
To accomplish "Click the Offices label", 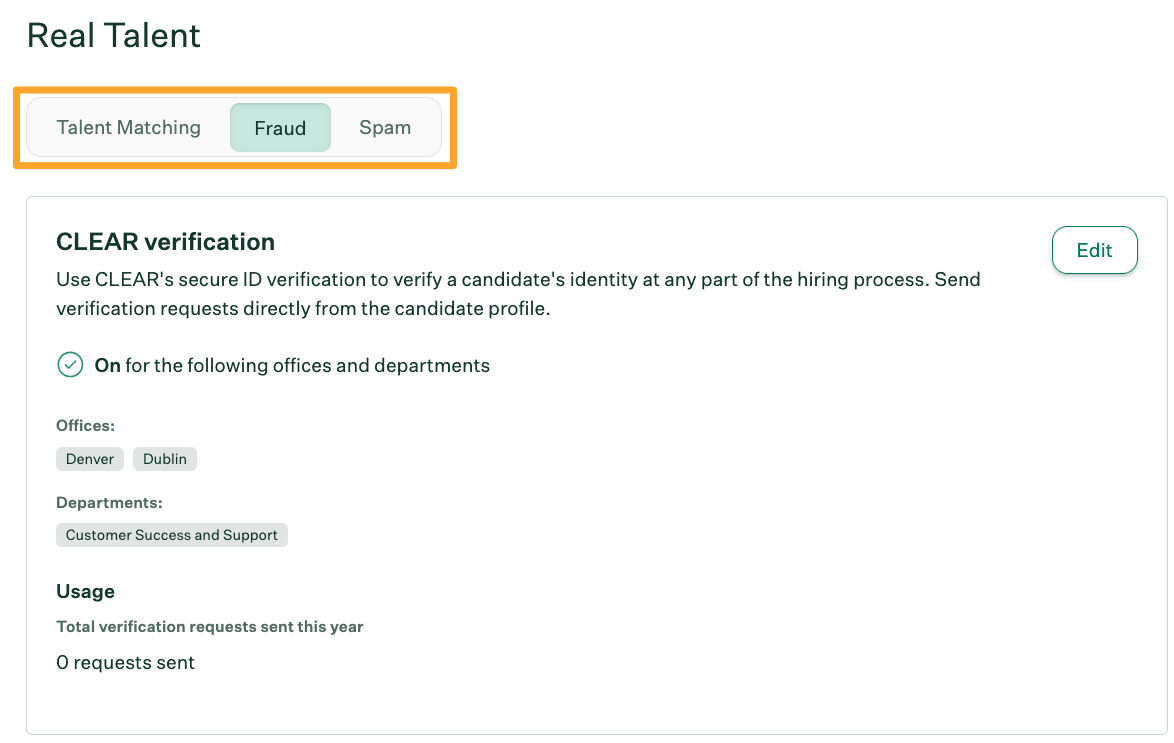I will pyautogui.click(x=85, y=426).
